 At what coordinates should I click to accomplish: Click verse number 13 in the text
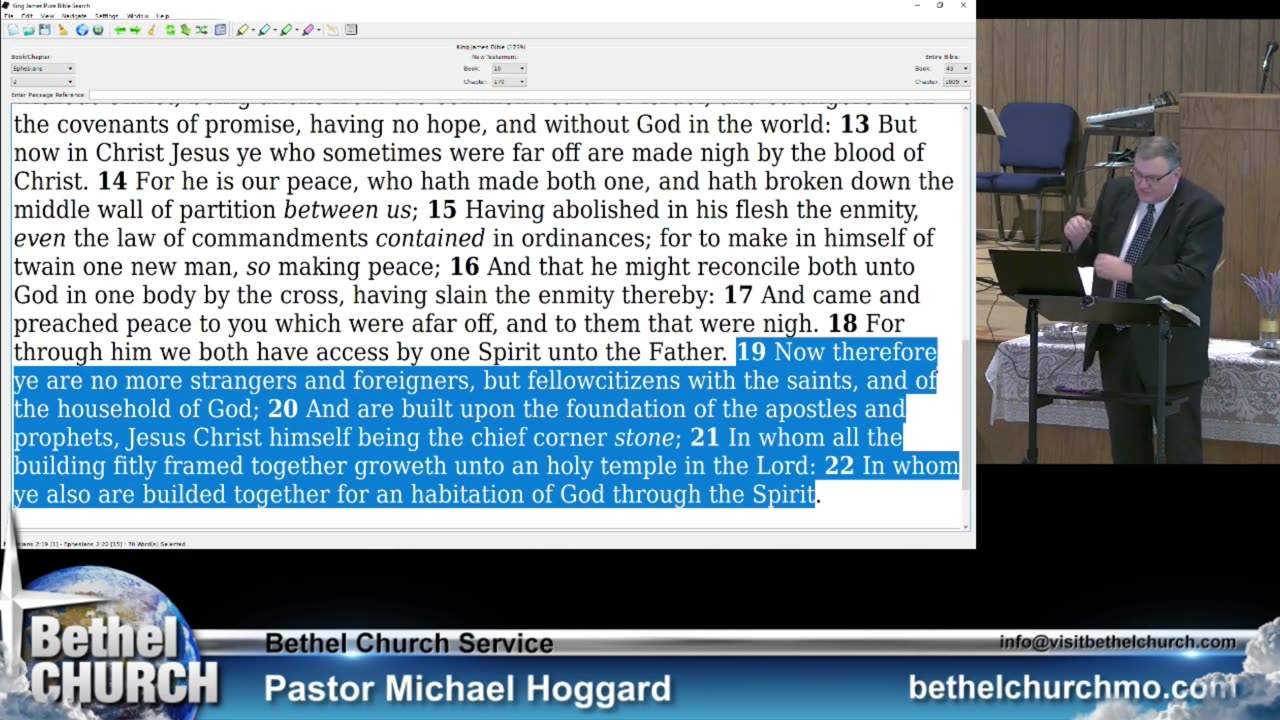click(x=854, y=124)
